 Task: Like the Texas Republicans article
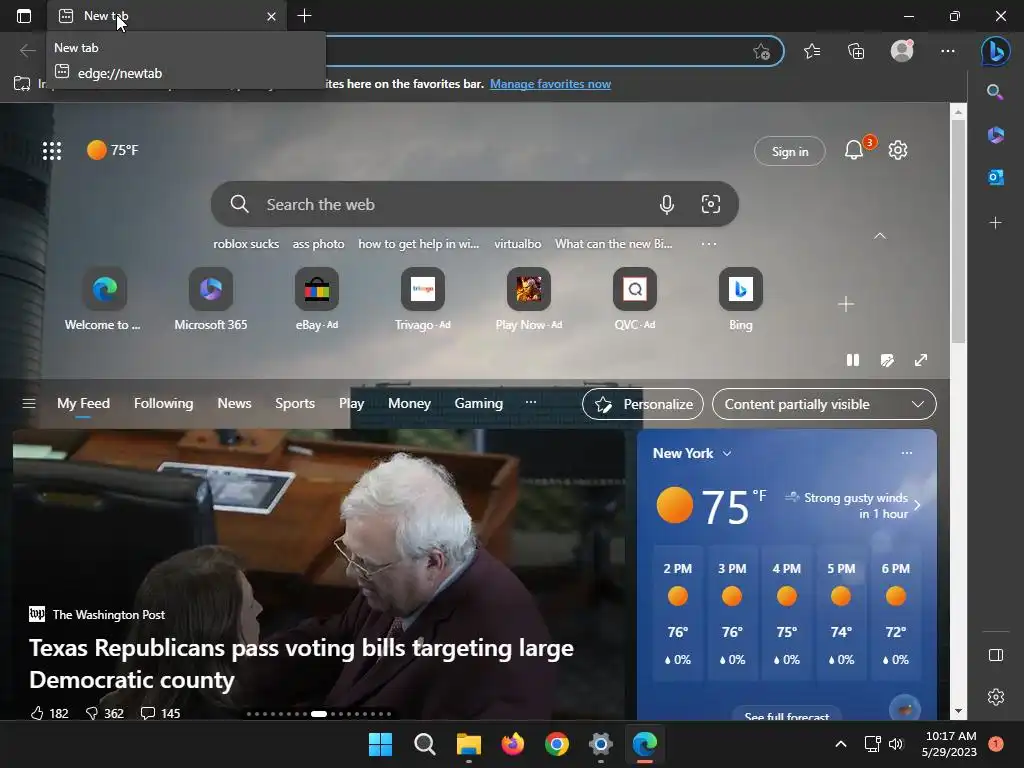[49, 713]
